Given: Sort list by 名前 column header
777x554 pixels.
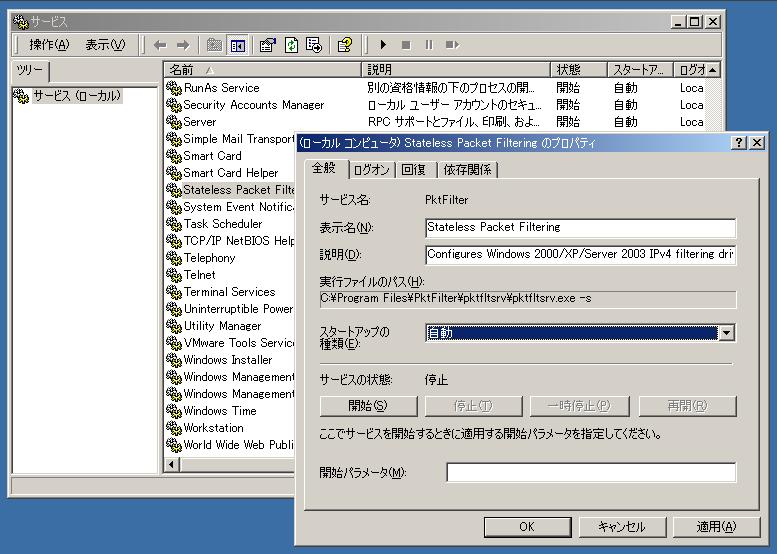Looking at the screenshot, I should (263, 70).
